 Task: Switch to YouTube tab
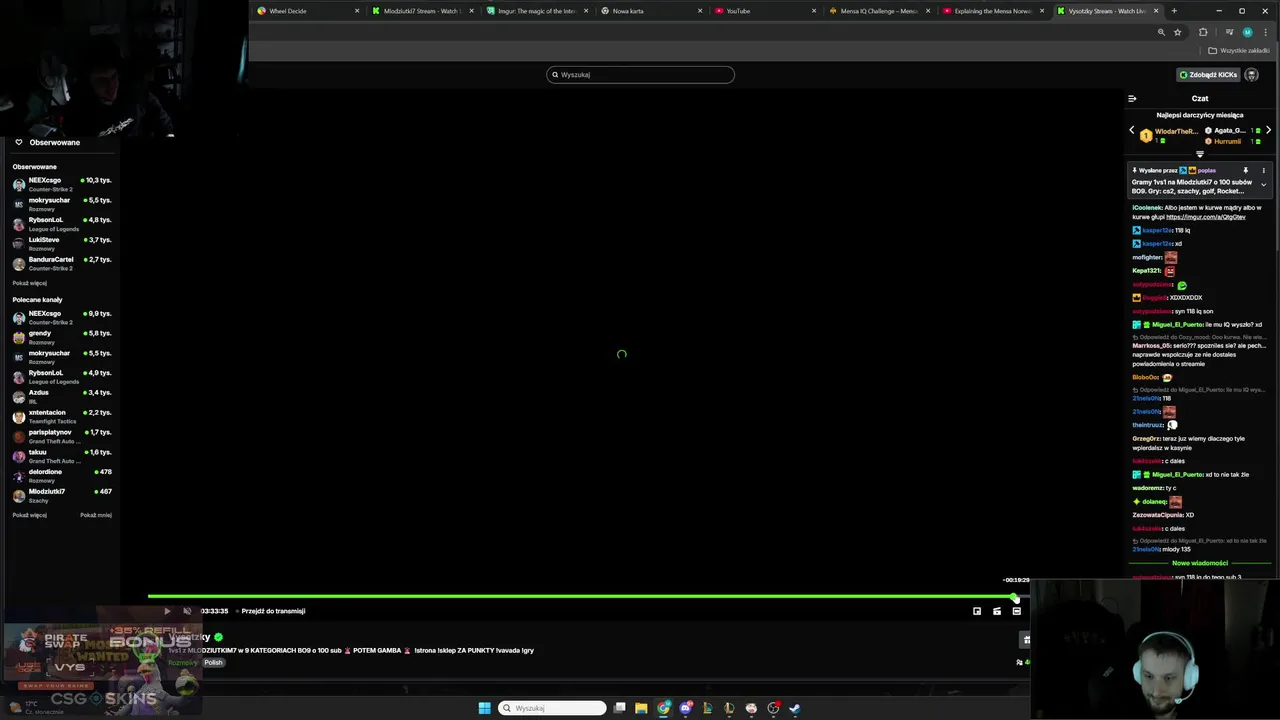click(765, 11)
